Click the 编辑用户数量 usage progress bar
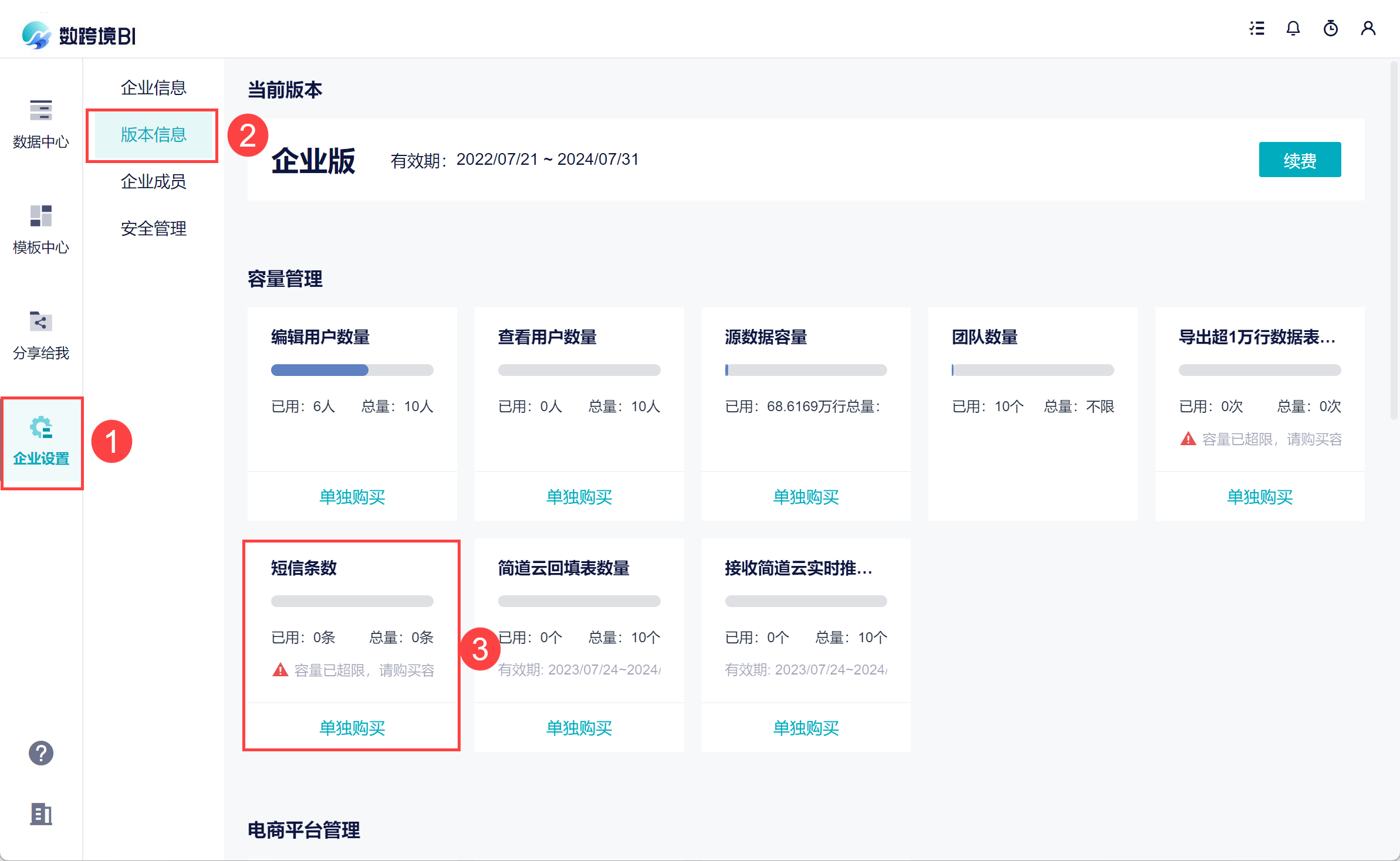Viewport: 1400px width, 861px height. click(352, 370)
